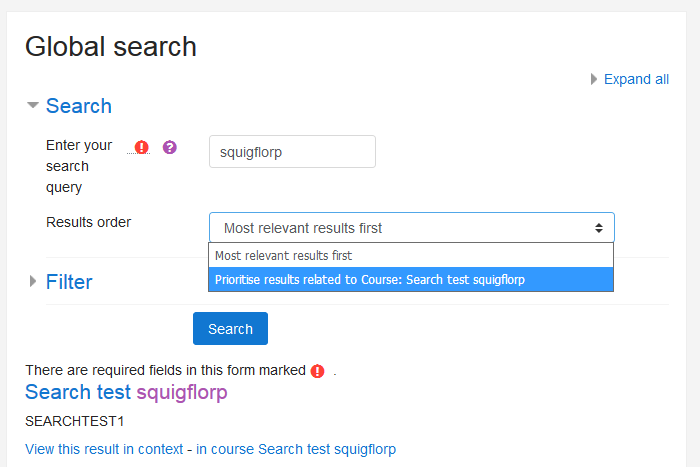Click the Results order label
Viewport: 700px width, 467px height.
click(x=88, y=222)
